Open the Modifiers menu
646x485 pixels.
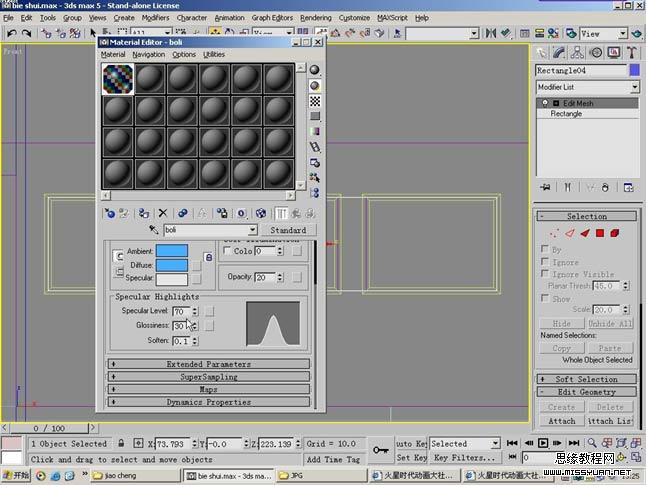[x=155, y=18]
